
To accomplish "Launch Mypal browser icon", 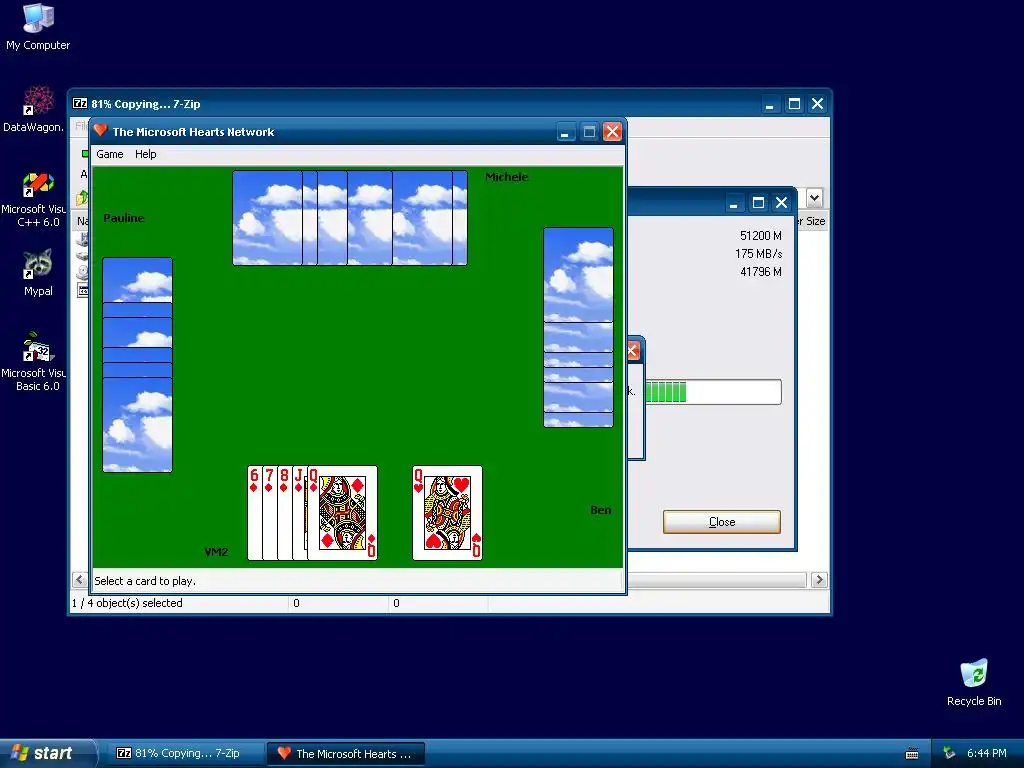I will click(38, 273).
